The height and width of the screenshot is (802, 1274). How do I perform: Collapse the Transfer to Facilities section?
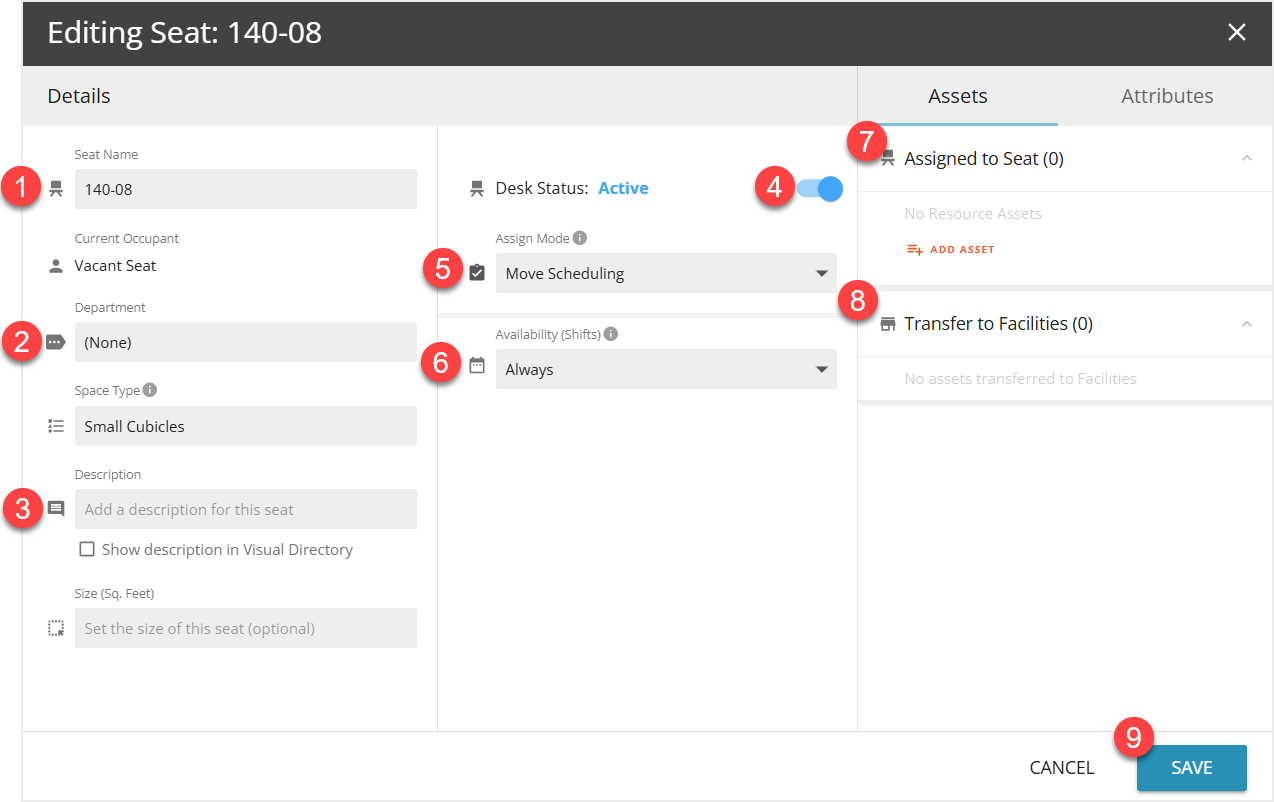click(x=1246, y=324)
